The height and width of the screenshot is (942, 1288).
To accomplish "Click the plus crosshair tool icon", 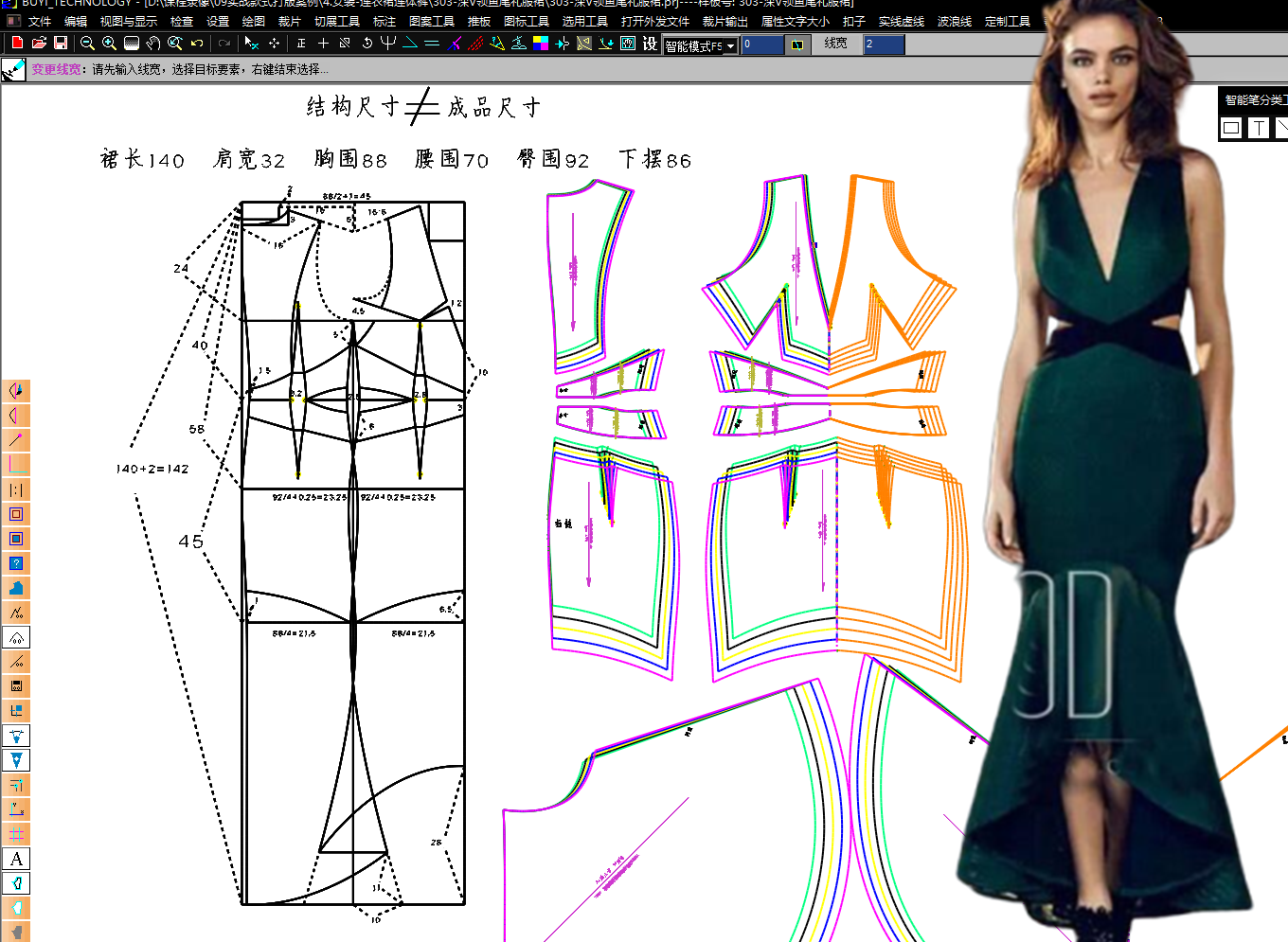I will coord(323,44).
